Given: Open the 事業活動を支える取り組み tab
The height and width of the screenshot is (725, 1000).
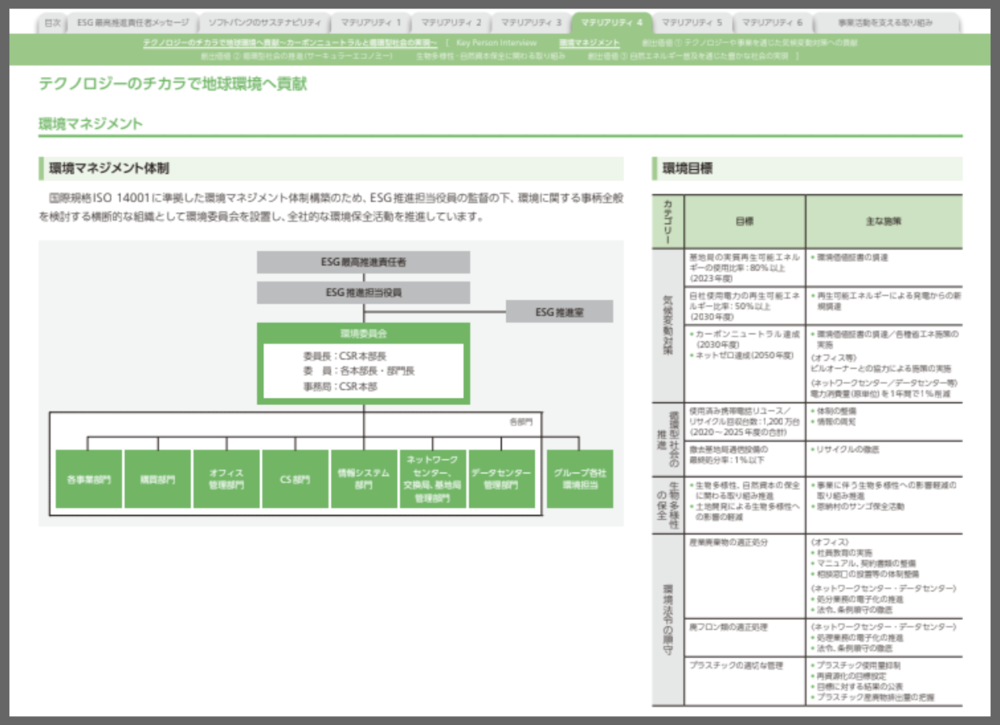Looking at the screenshot, I should (x=885, y=22).
